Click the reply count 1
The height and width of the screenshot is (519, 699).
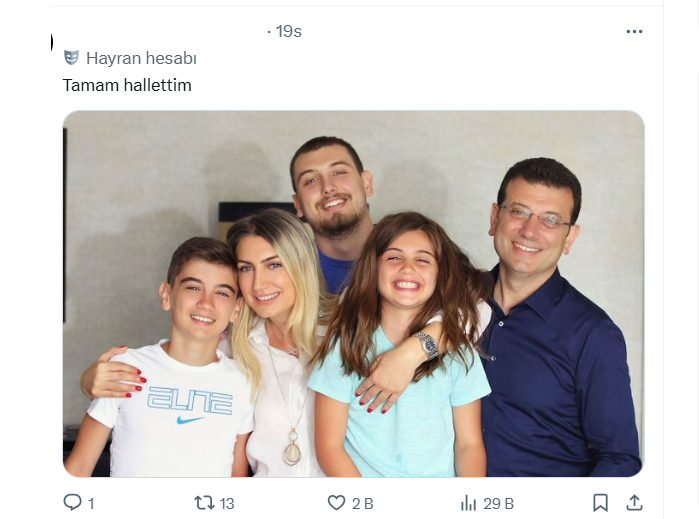[x=91, y=503]
